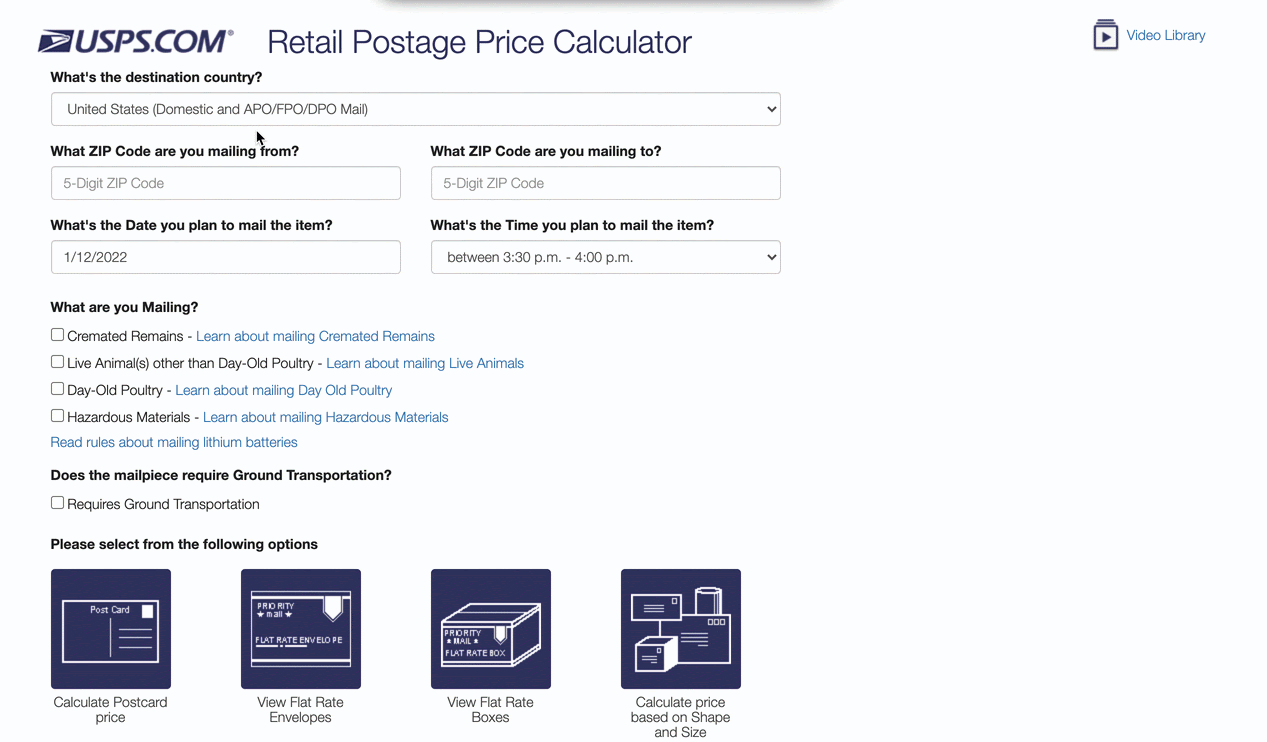
Task: Check the Cremated Remains checkbox
Action: click(57, 334)
